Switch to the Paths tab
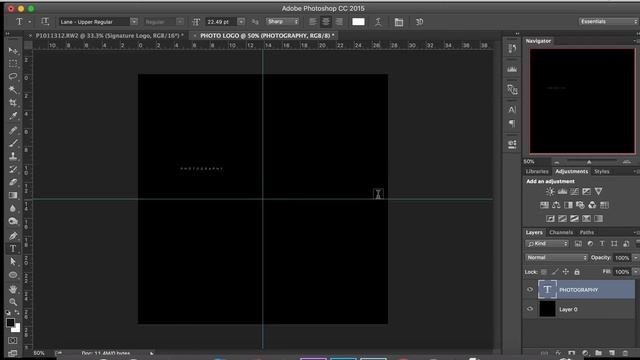The width and height of the screenshot is (640, 360). (587, 232)
